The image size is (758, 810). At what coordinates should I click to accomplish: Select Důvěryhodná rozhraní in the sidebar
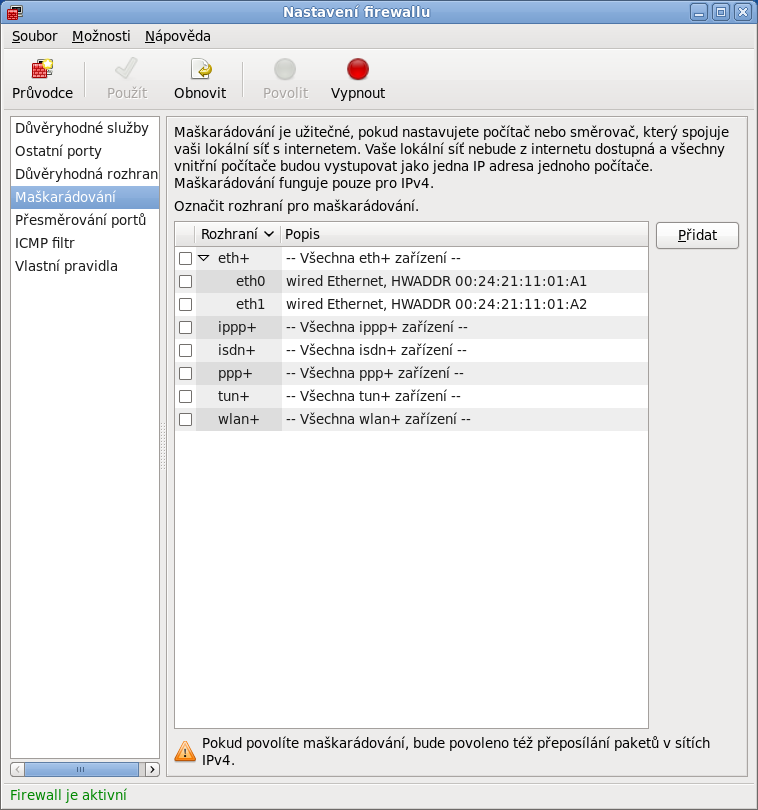[x=85, y=174]
